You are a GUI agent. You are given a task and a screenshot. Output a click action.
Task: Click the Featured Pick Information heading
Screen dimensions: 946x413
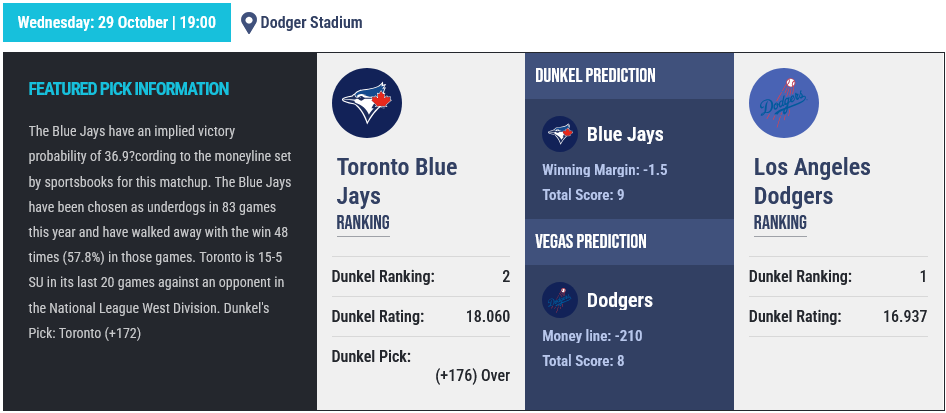129,89
